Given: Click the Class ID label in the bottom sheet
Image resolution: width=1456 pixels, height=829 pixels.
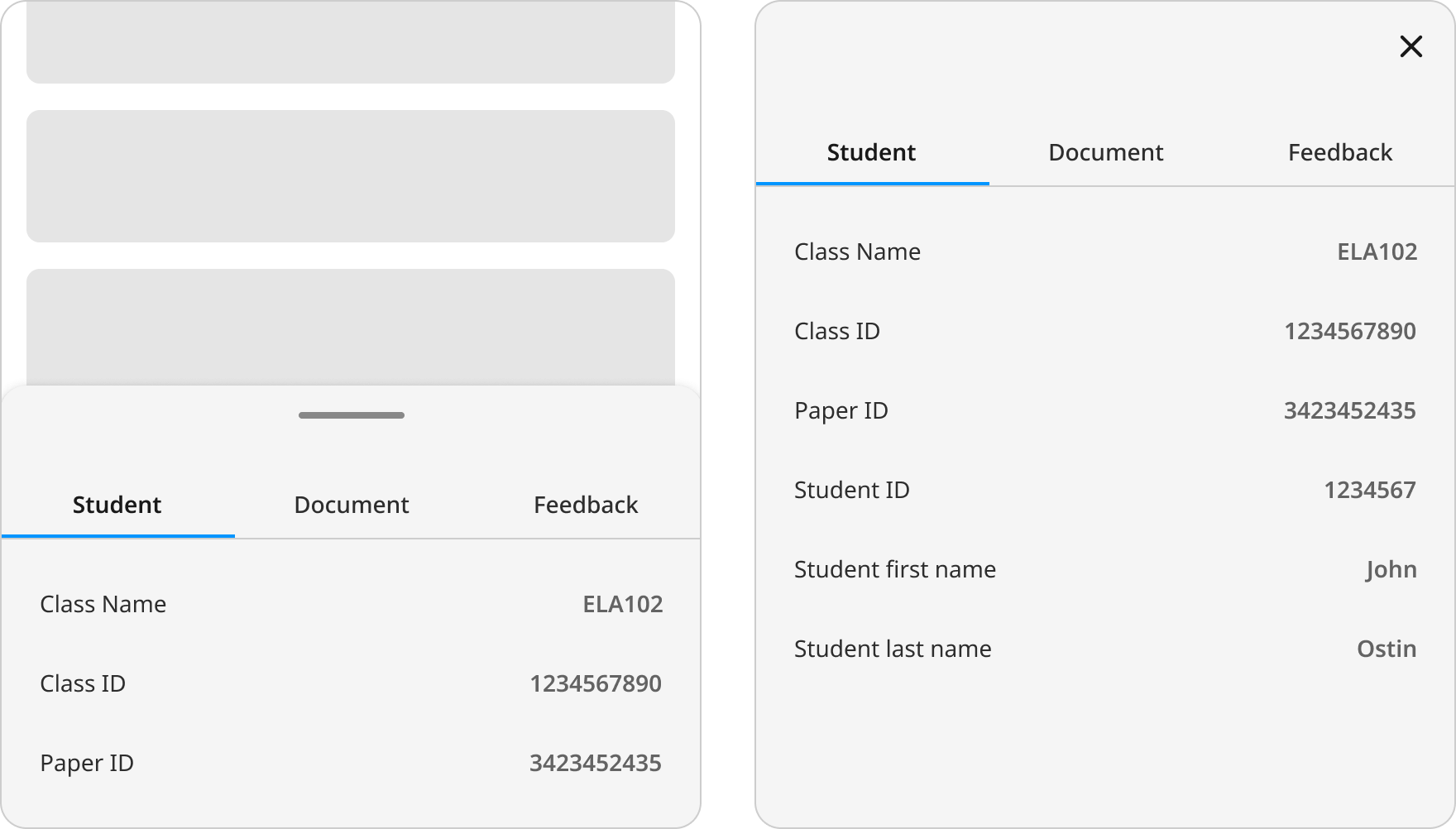Looking at the screenshot, I should point(83,683).
